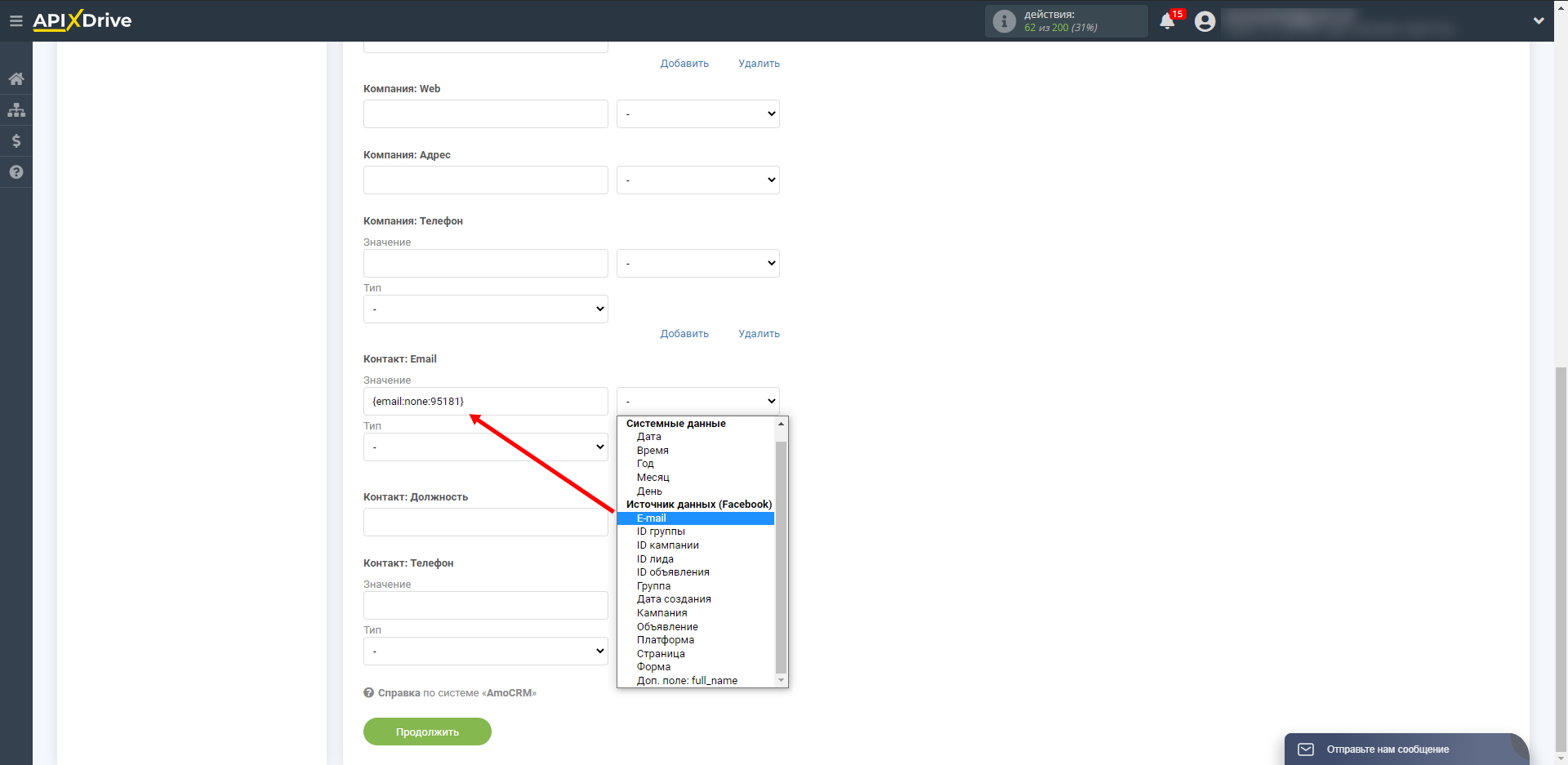This screenshot has width=1568, height=765.
Task: Open the billing dollar icon in sidebar
Action: (16, 140)
